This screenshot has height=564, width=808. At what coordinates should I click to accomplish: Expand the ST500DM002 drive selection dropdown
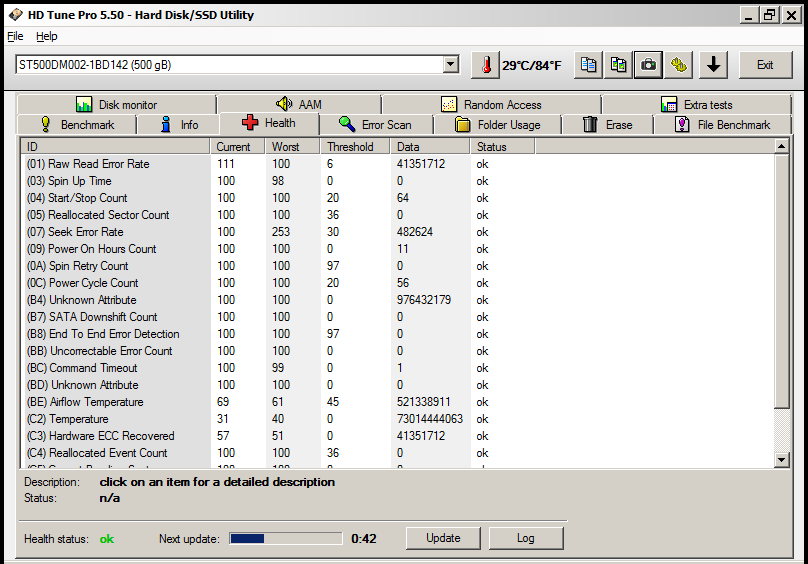450,64
